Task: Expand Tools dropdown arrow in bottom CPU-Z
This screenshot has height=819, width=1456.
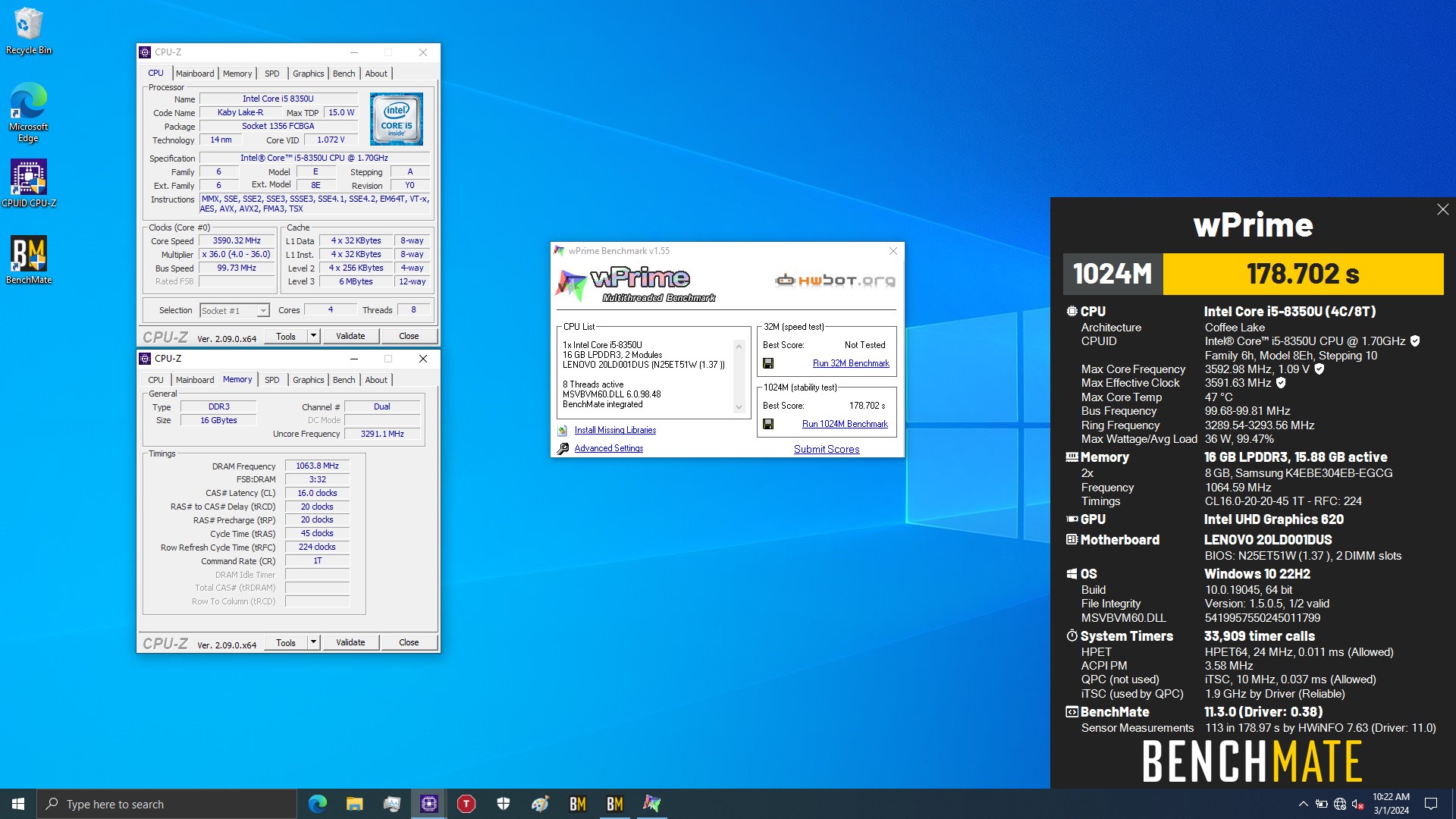Action: click(x=313, y=642)
